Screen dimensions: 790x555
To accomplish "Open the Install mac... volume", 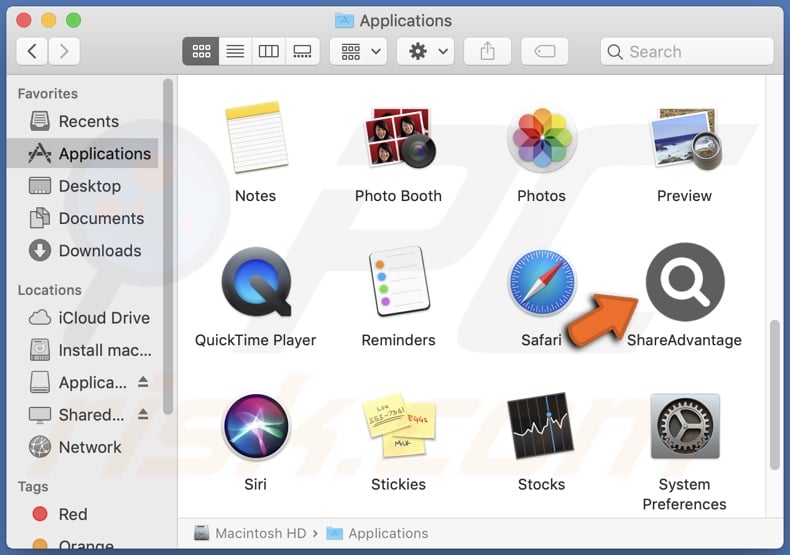I will (83, 350).
